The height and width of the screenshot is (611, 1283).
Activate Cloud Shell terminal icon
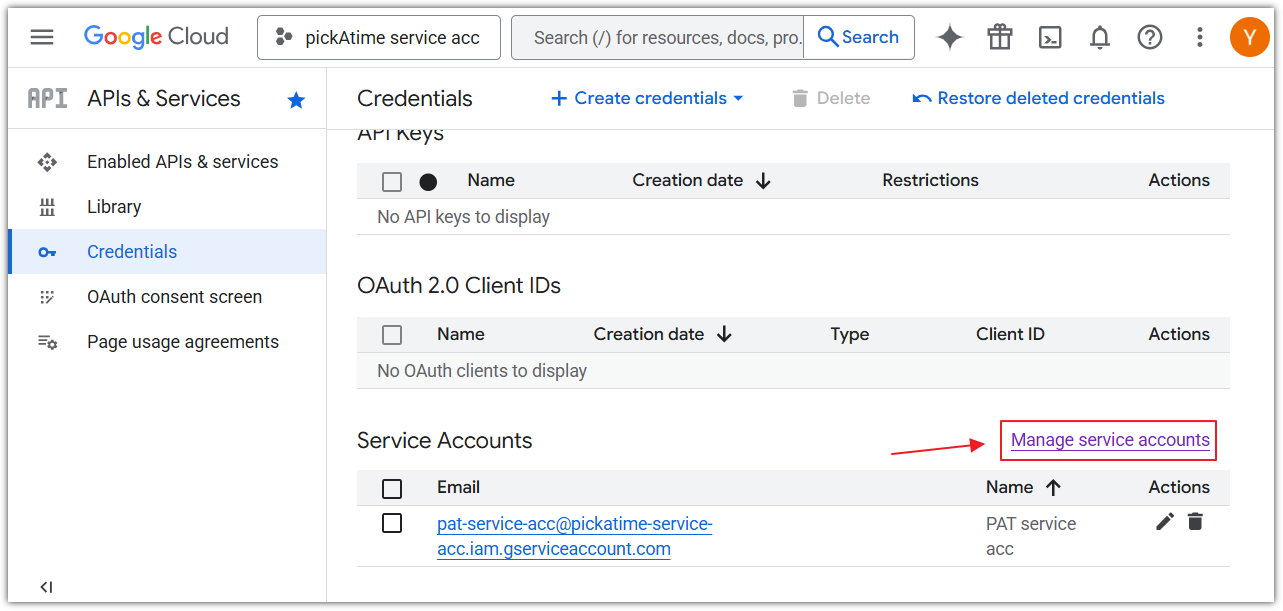[1049, 37]
